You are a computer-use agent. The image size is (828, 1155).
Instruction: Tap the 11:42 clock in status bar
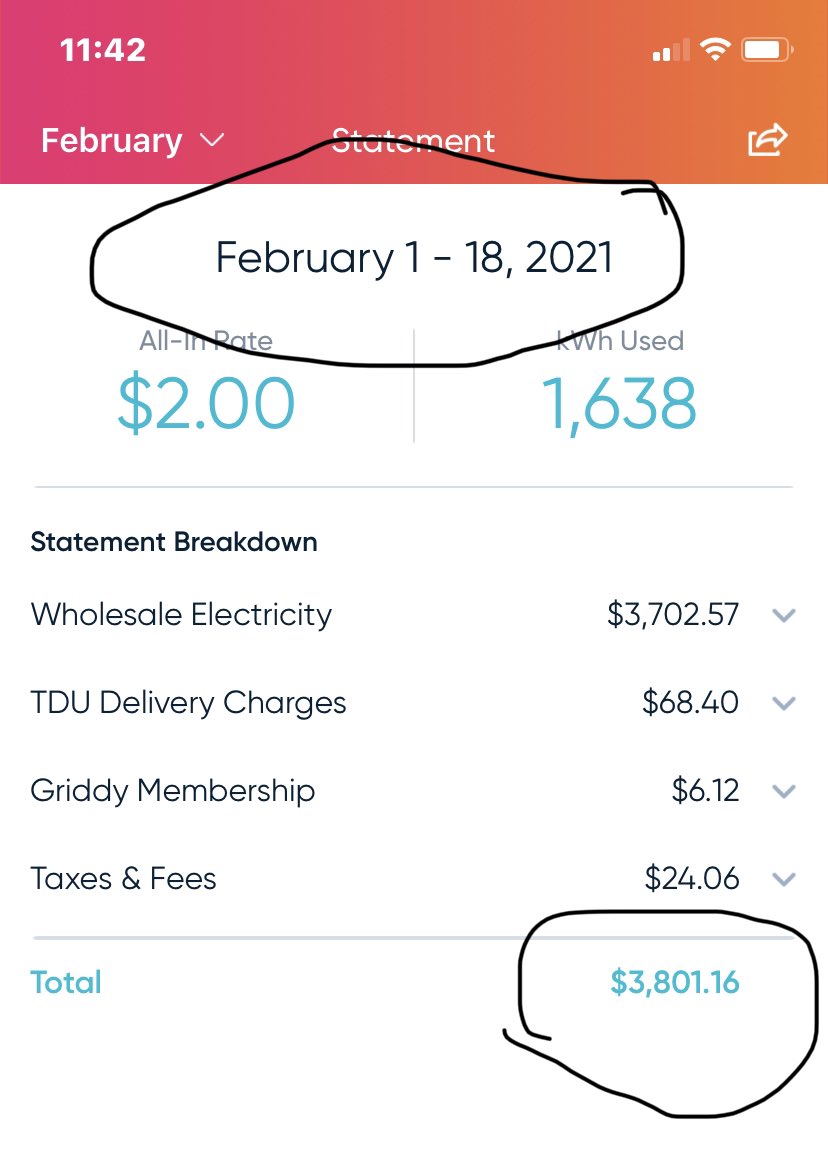[x=103, y=50]
